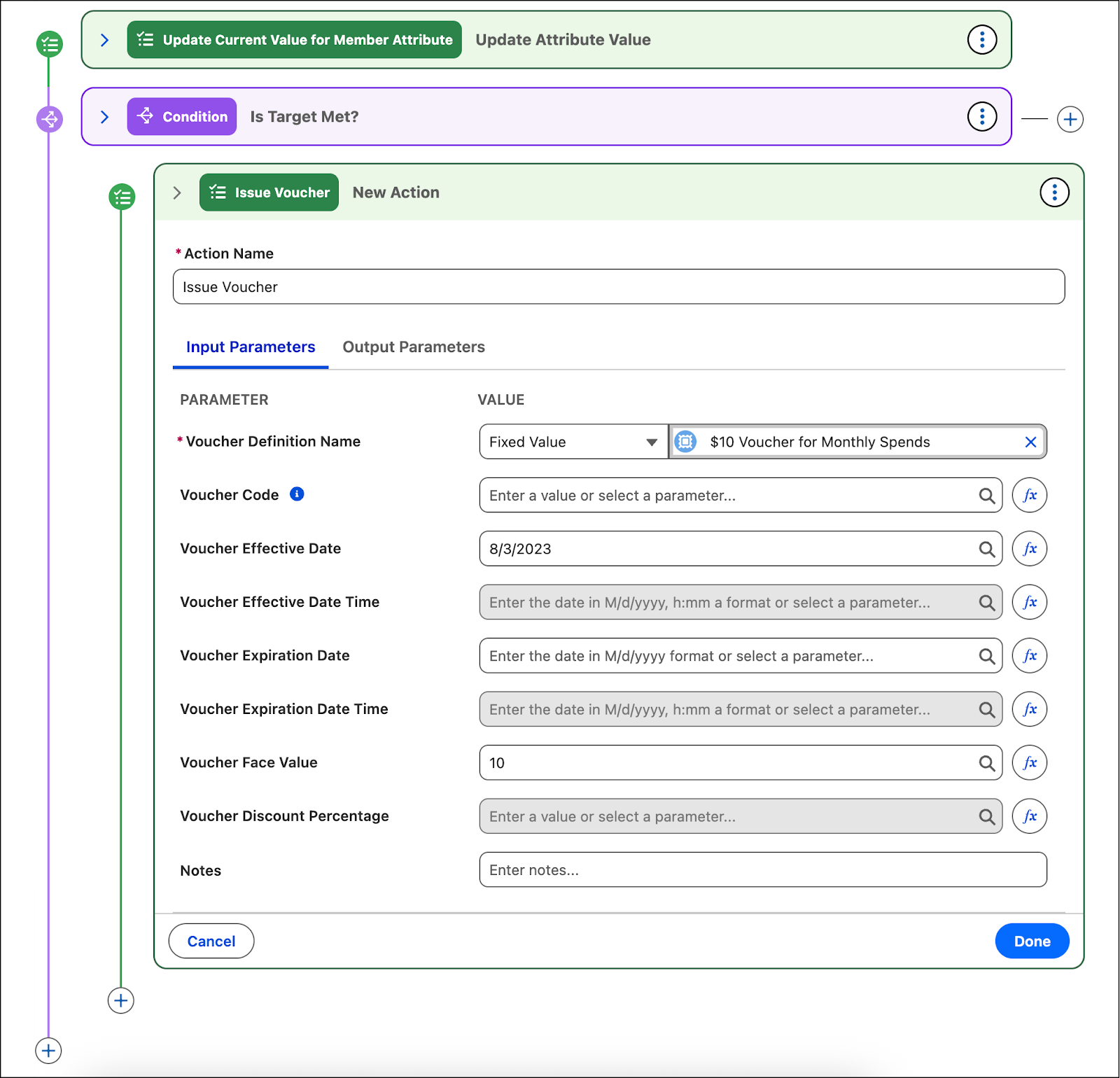Screen dimensions: 1120x1078
Task: Click green action node icon beside Update Attribute
Action: click(x=49, y=44)
